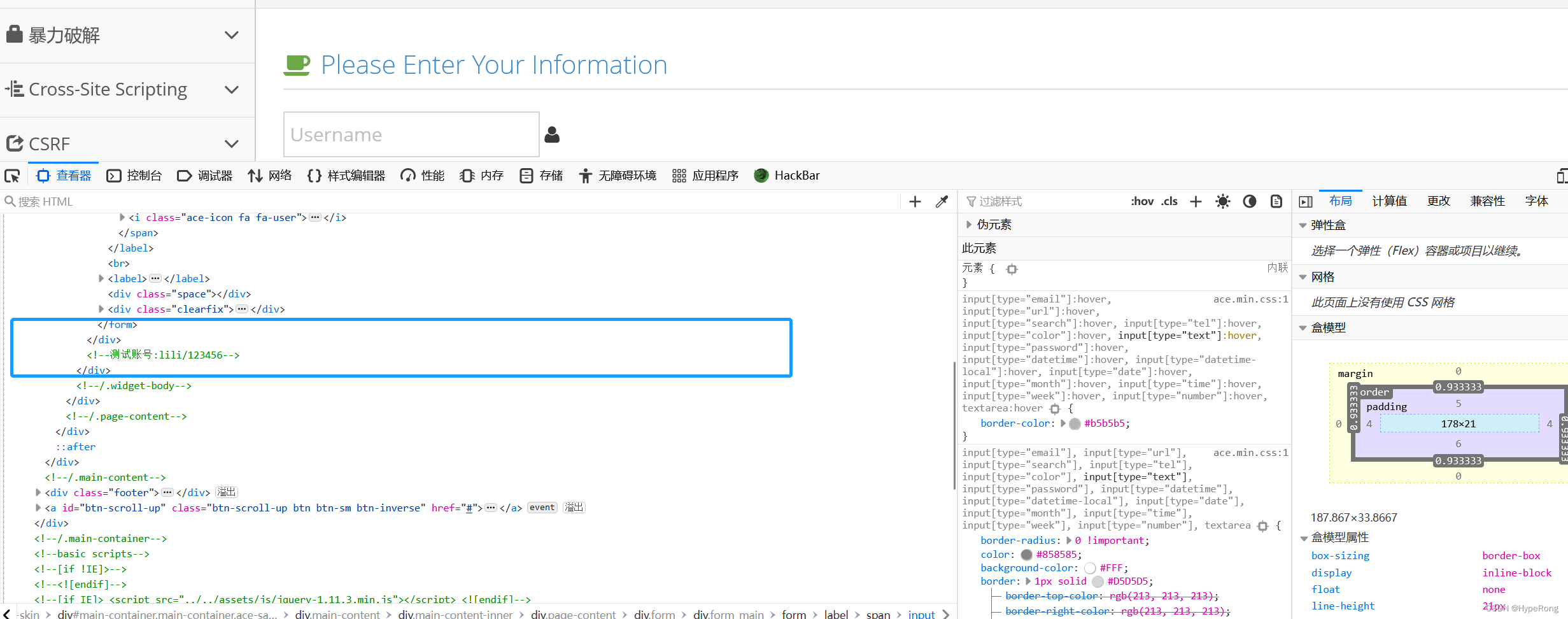Image resolution: width=1568 pixels, height=619 pixels.
Task: Toggle print media simulation icon
Action: (x=1276, y=202)
